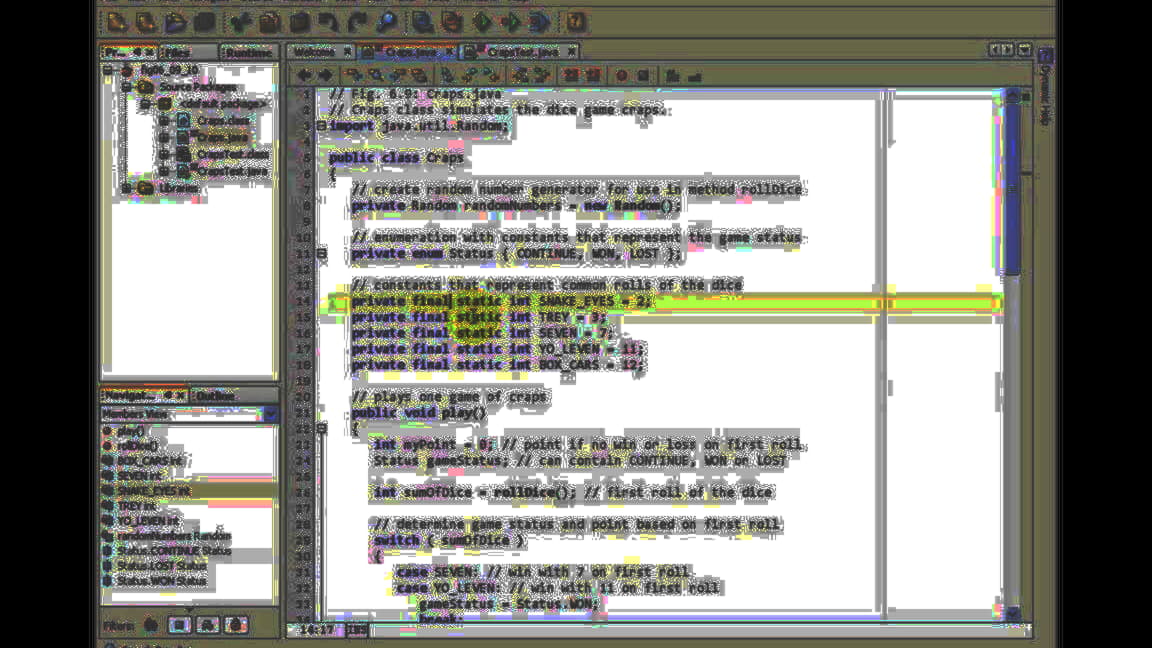Image resolution: width=1152 pixels, height=648 pixels.
Task: Collapse the default package node
Action: (145, 104)
